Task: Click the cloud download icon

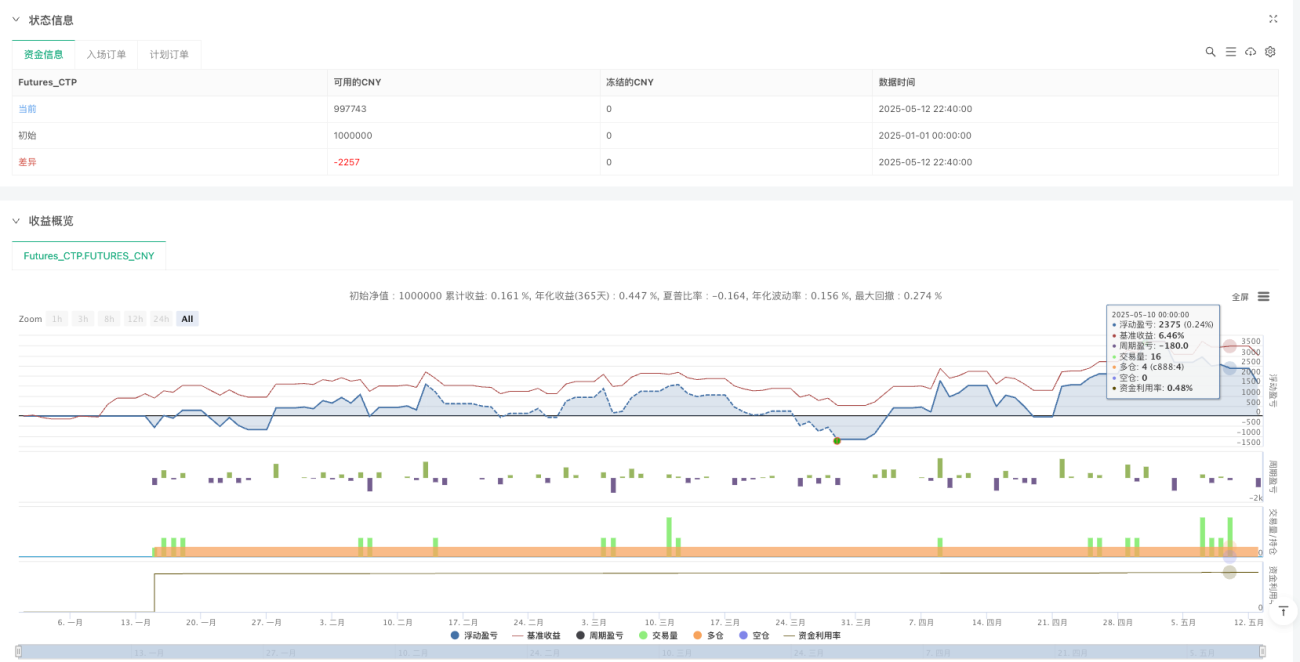Action: 1250,52
